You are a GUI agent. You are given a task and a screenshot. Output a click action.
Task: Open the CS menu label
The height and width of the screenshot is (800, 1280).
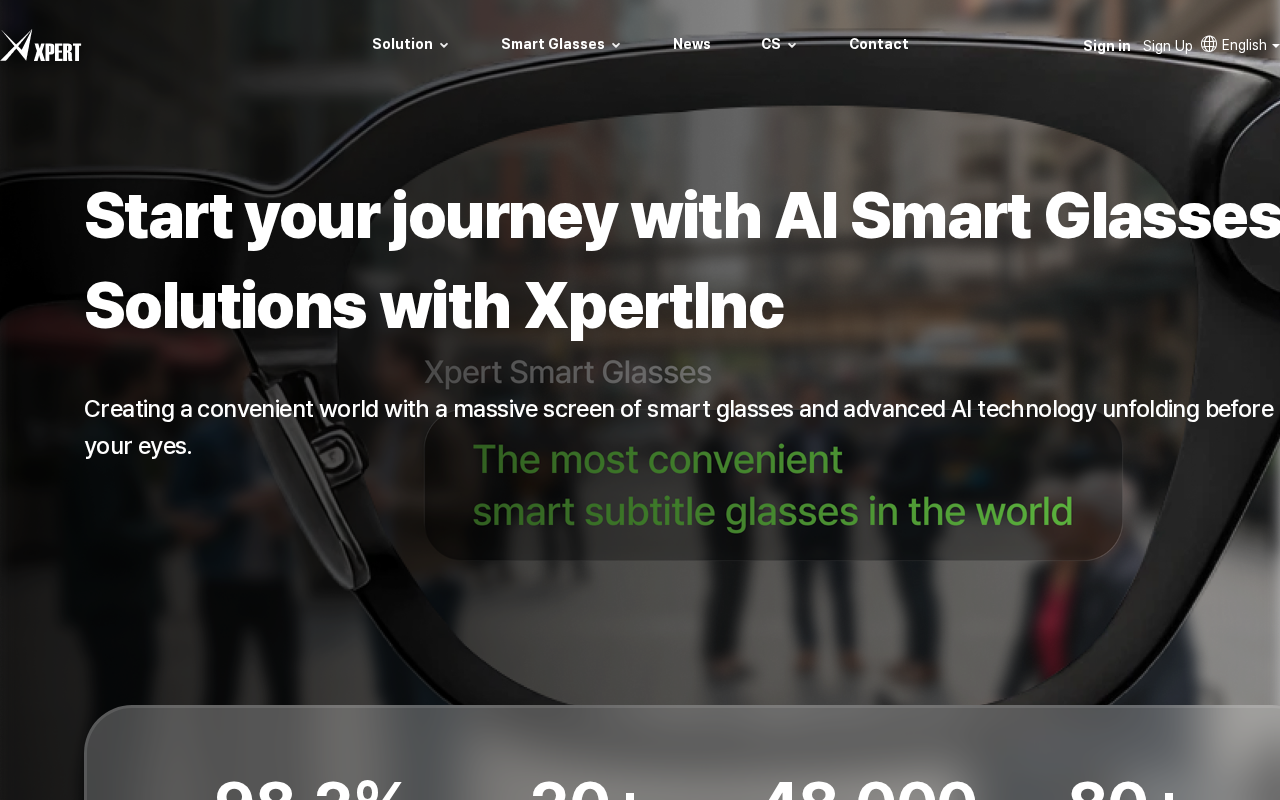click(x=771, y=44)
